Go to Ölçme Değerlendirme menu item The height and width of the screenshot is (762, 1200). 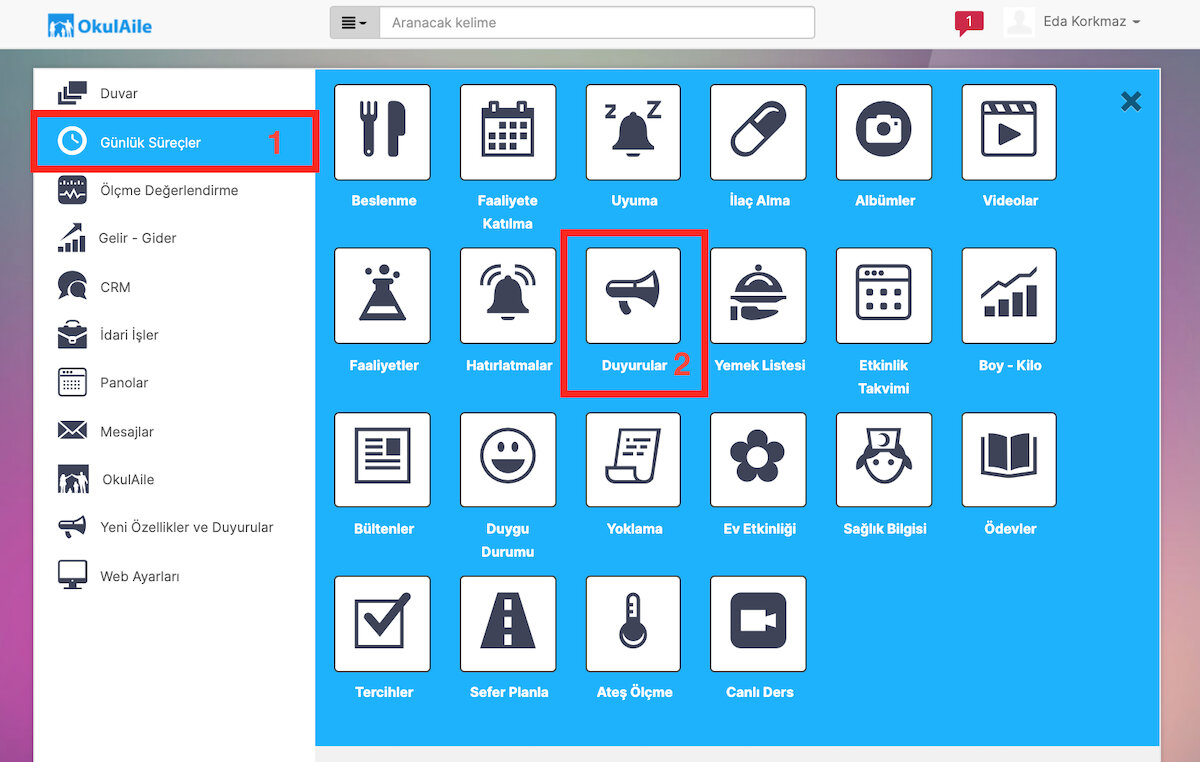(x=169, y=190)
